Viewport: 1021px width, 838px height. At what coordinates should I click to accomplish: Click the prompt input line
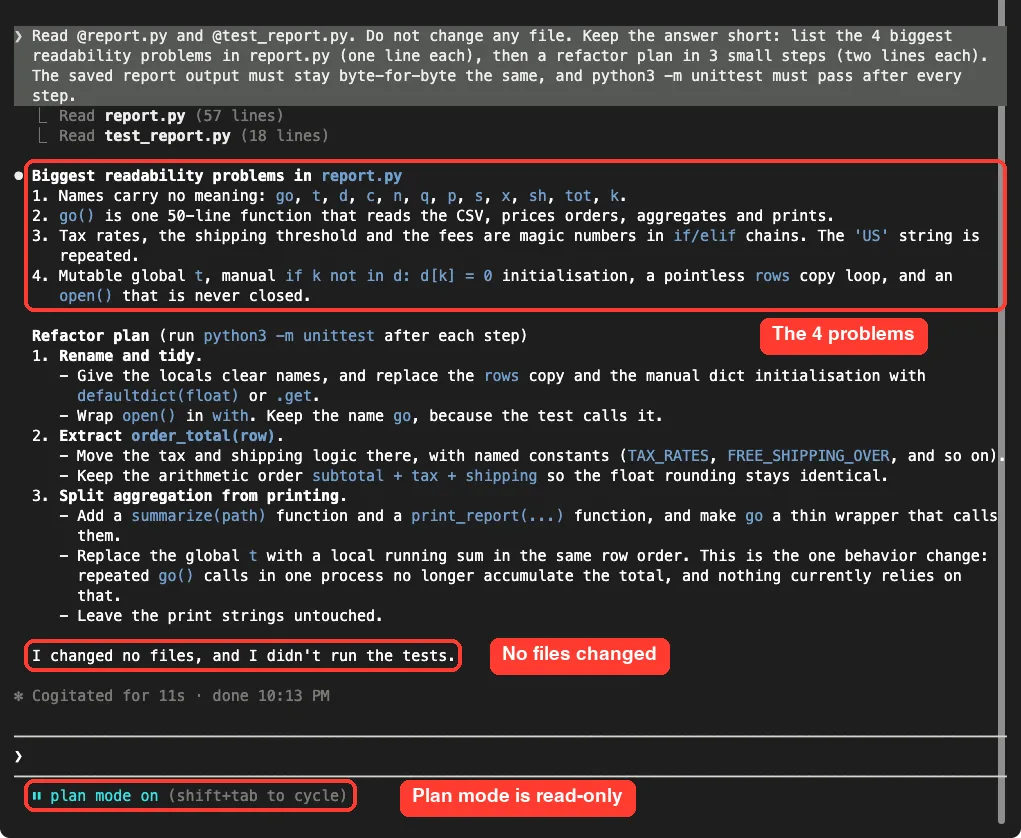[510, 756]
